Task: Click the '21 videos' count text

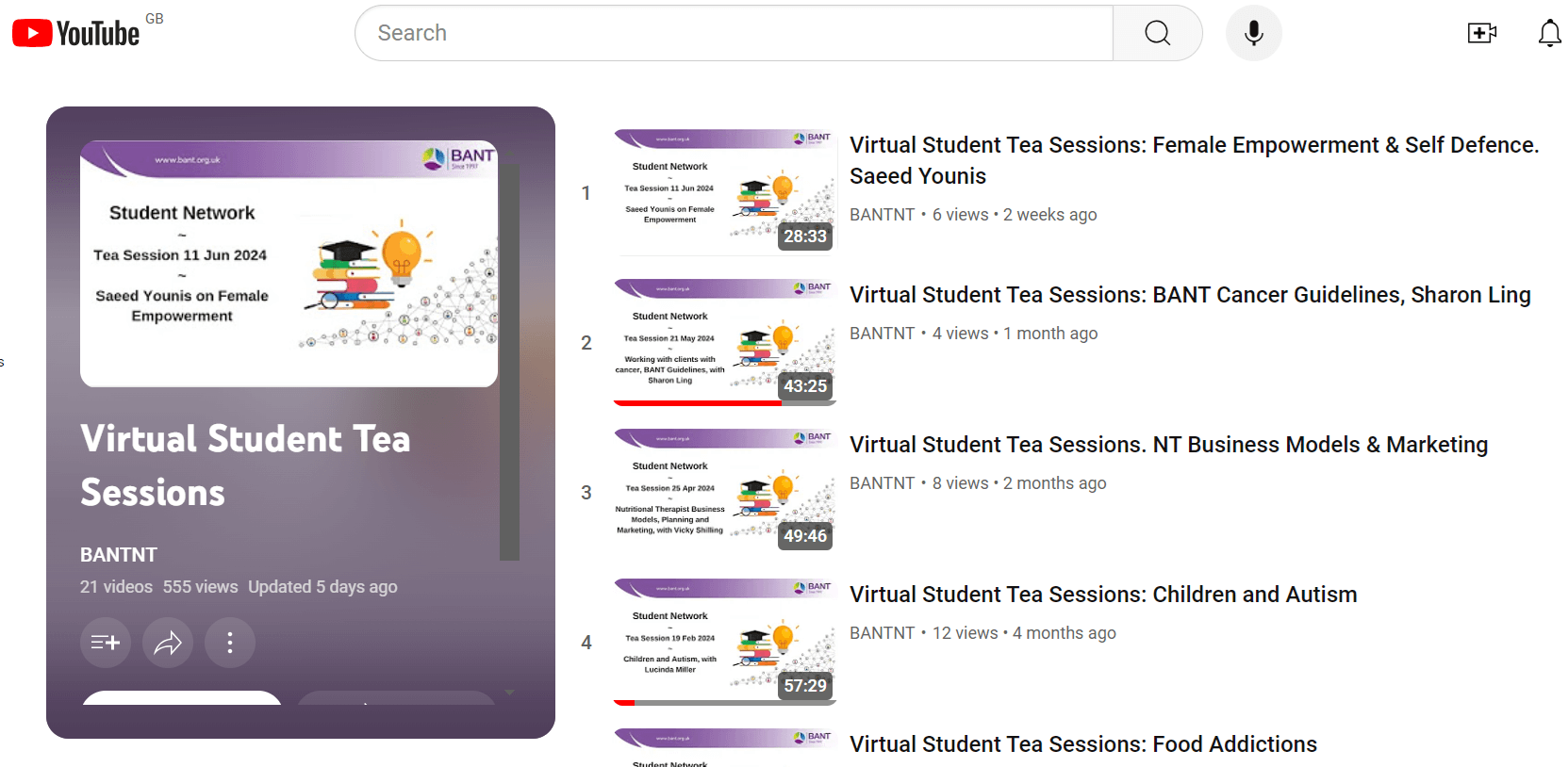Action: (116, 587)
